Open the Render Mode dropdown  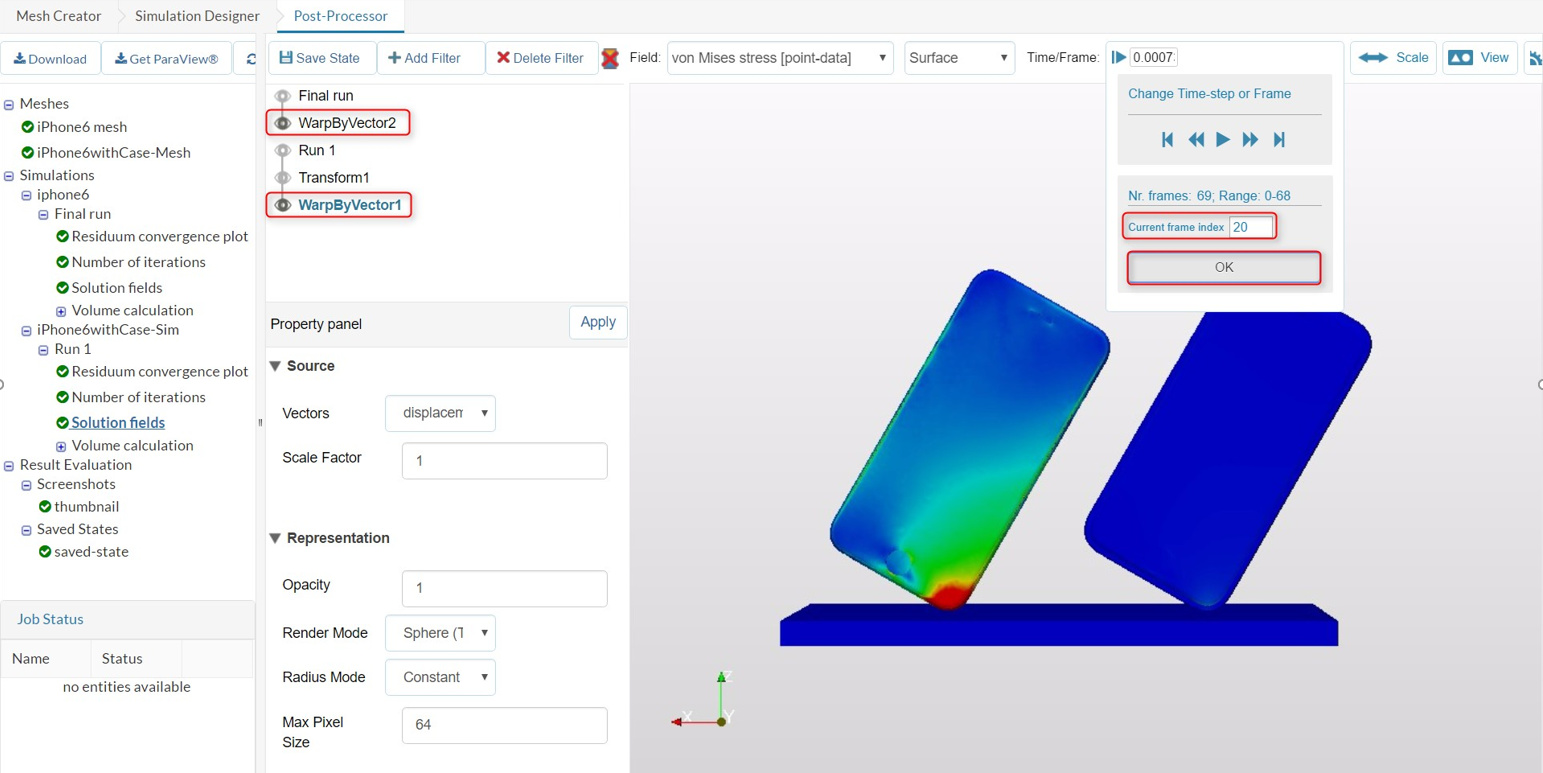(x=440, y=633)
